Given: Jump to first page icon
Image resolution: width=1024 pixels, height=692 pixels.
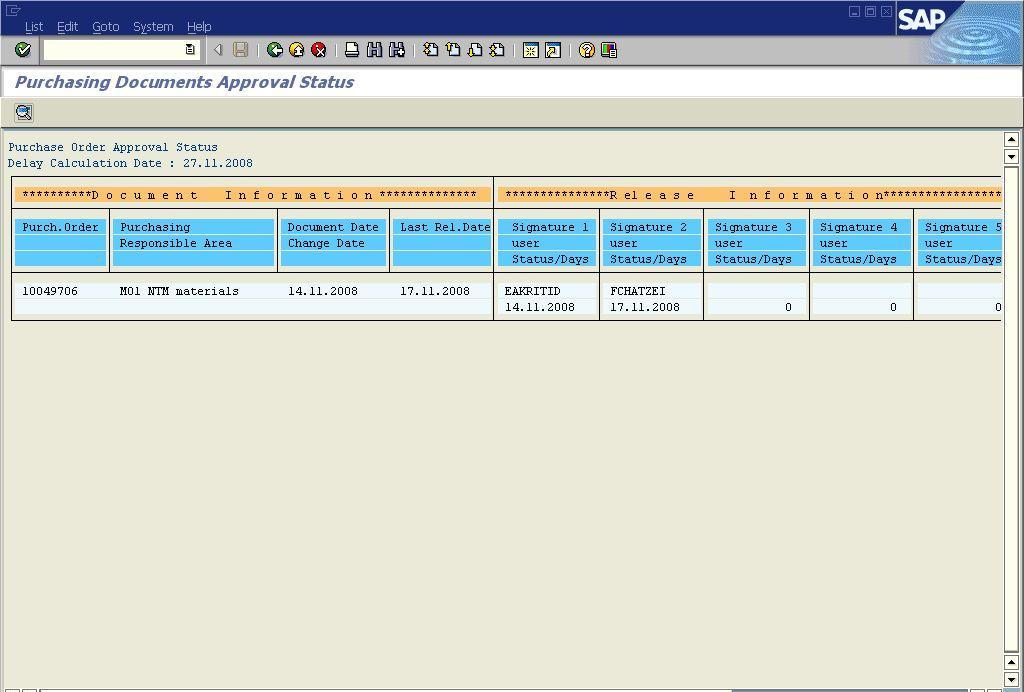Looking at the screenshot, I should click(430, 50).
